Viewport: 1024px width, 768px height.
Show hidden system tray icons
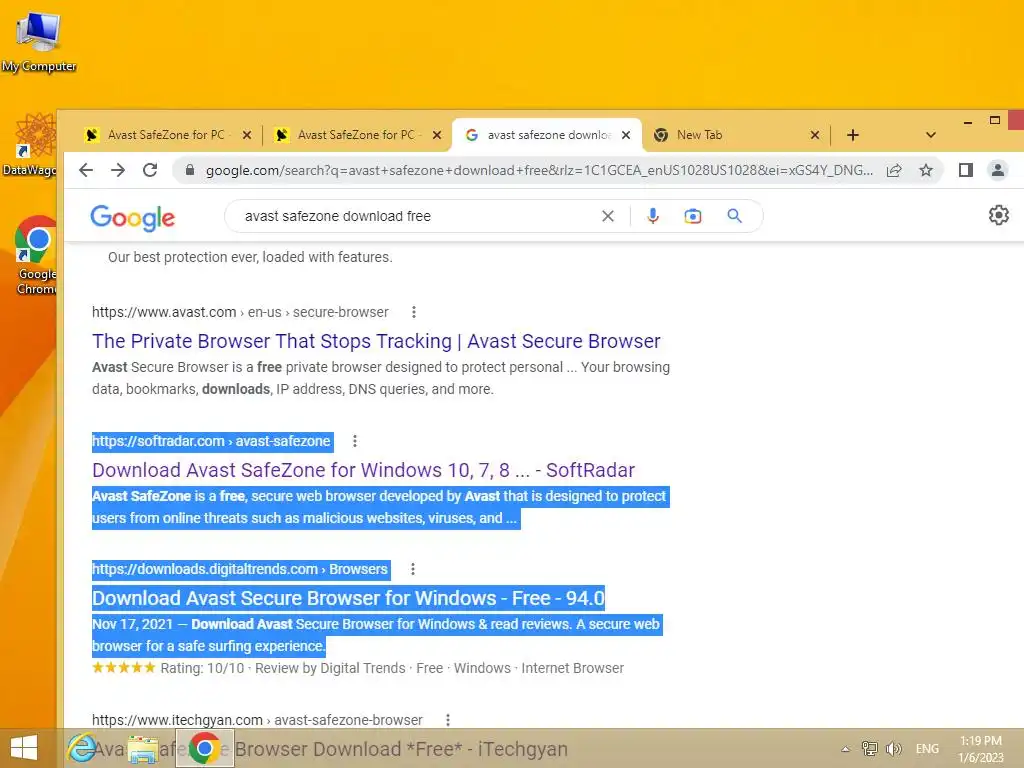(846, 749)
